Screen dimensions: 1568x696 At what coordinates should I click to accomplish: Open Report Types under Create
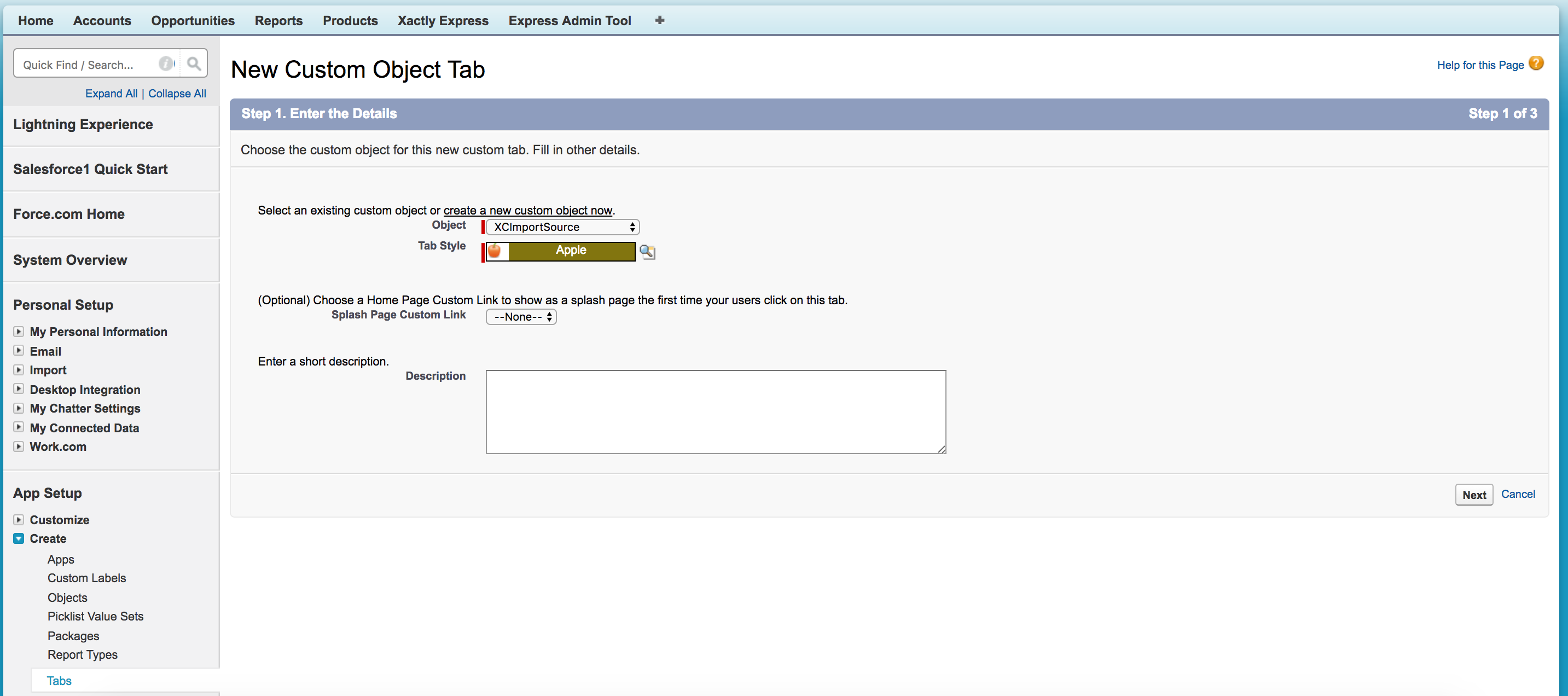83,654
